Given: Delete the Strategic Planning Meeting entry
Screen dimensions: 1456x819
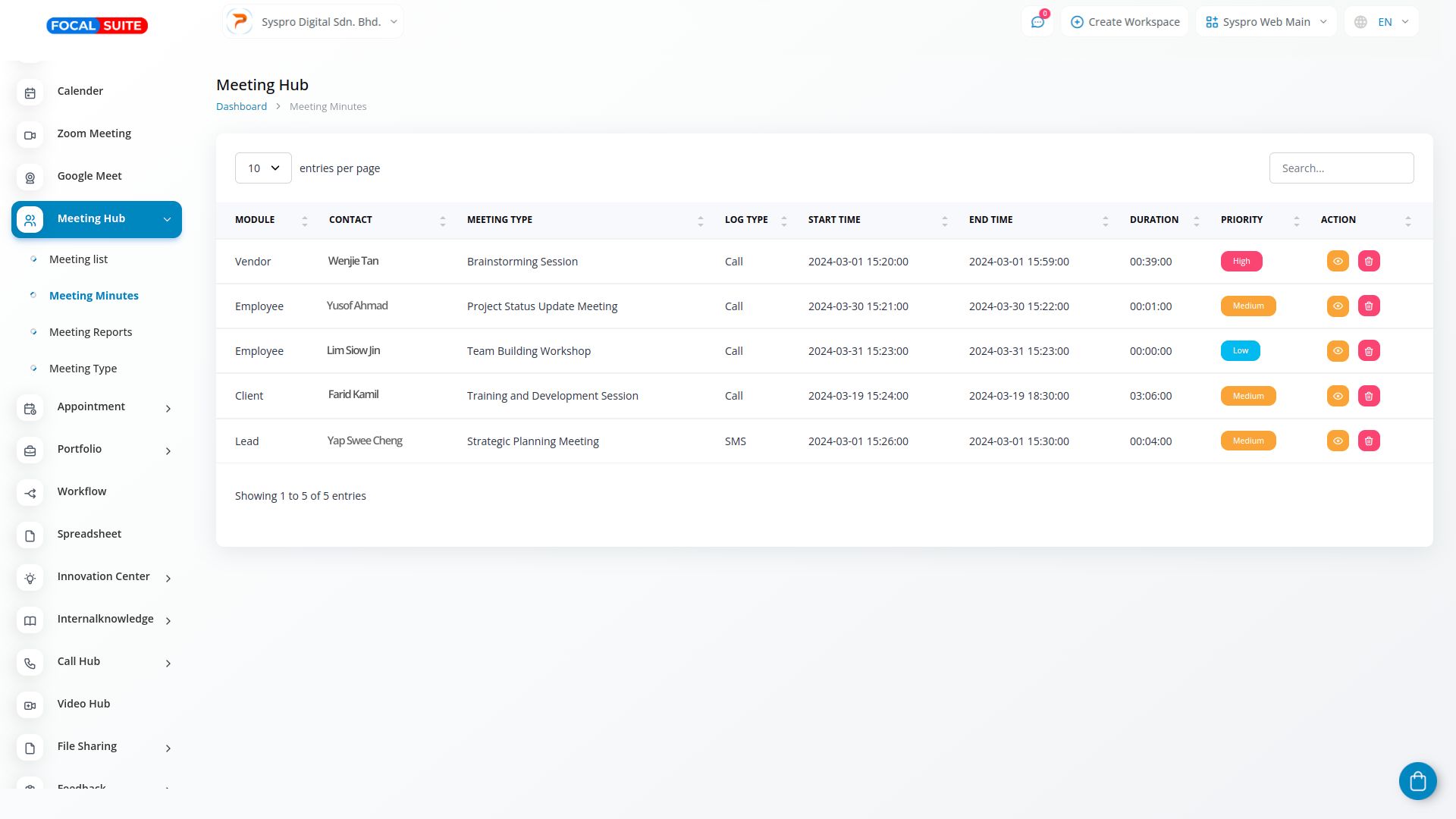Looking at the screenshot, I should coord(1368,441).
